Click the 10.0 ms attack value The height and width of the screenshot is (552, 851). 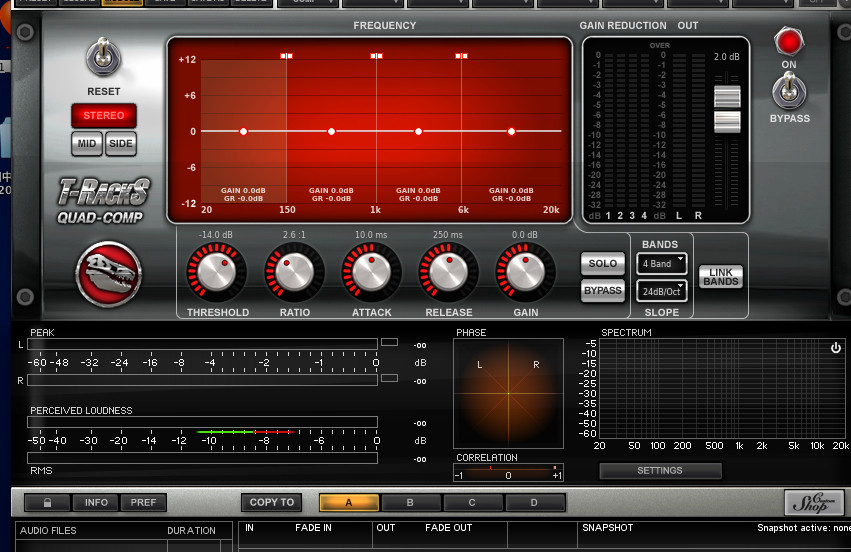point(371,234)
